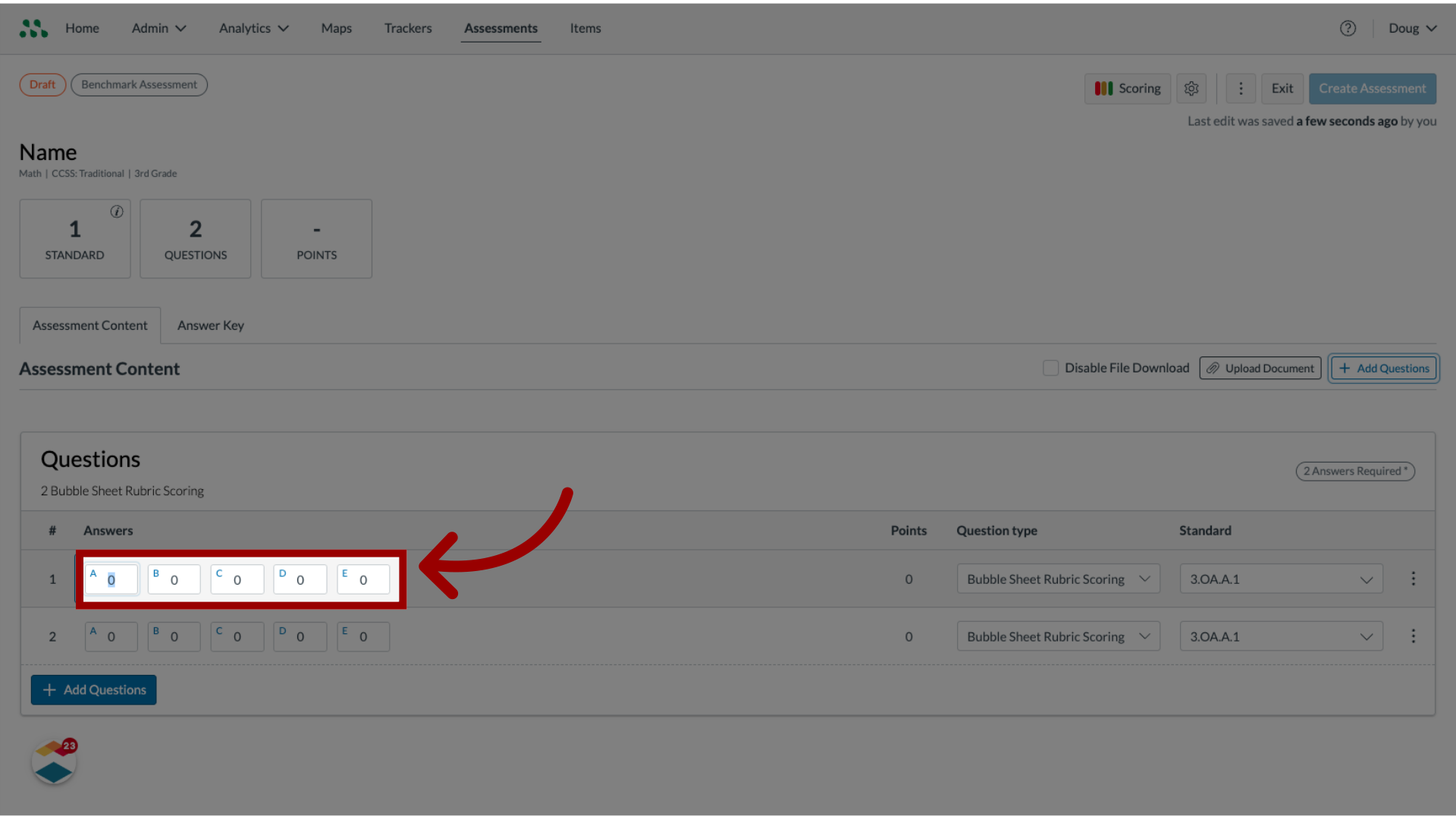Click question 2 answer E field
Screen dimensions: 1456x819
tap(363, 636)
